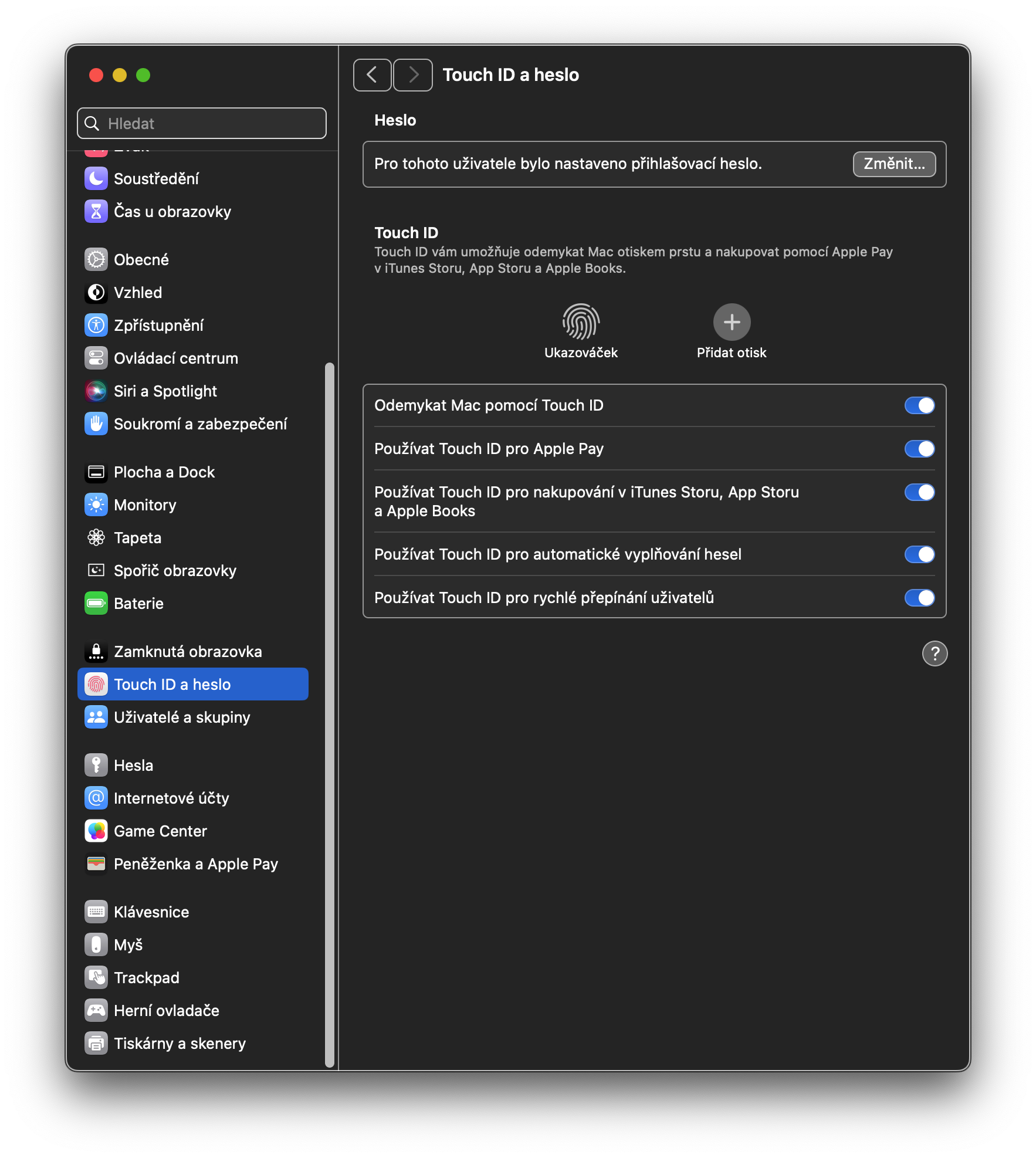The width and height of the screenshot is (1036, 1158).
Task: Toggle Touch ID pro rychlé přepínání uživatelů
Action: (919, 598)
